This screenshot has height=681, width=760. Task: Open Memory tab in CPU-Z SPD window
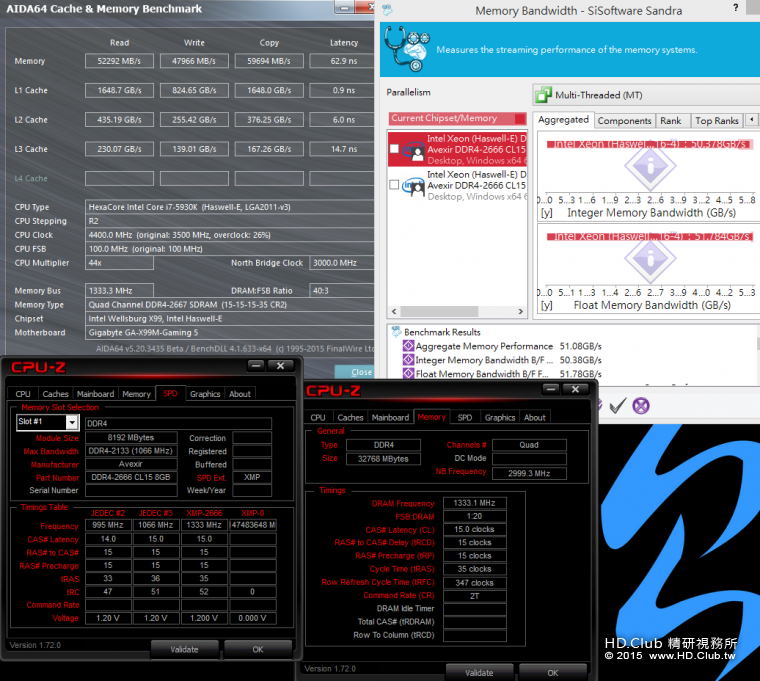tap(136, 394)
